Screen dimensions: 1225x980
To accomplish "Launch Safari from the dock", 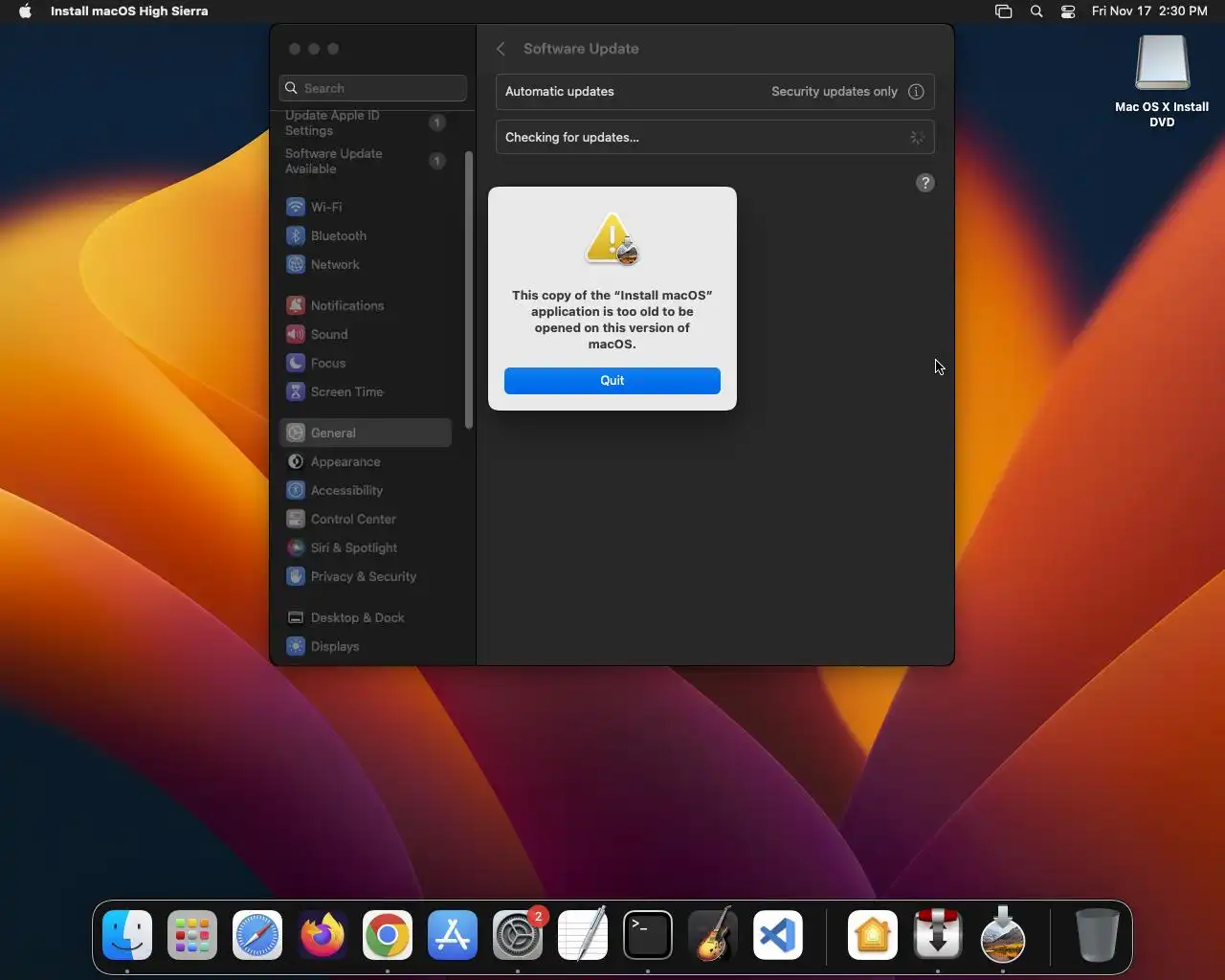I will point(257,935).
